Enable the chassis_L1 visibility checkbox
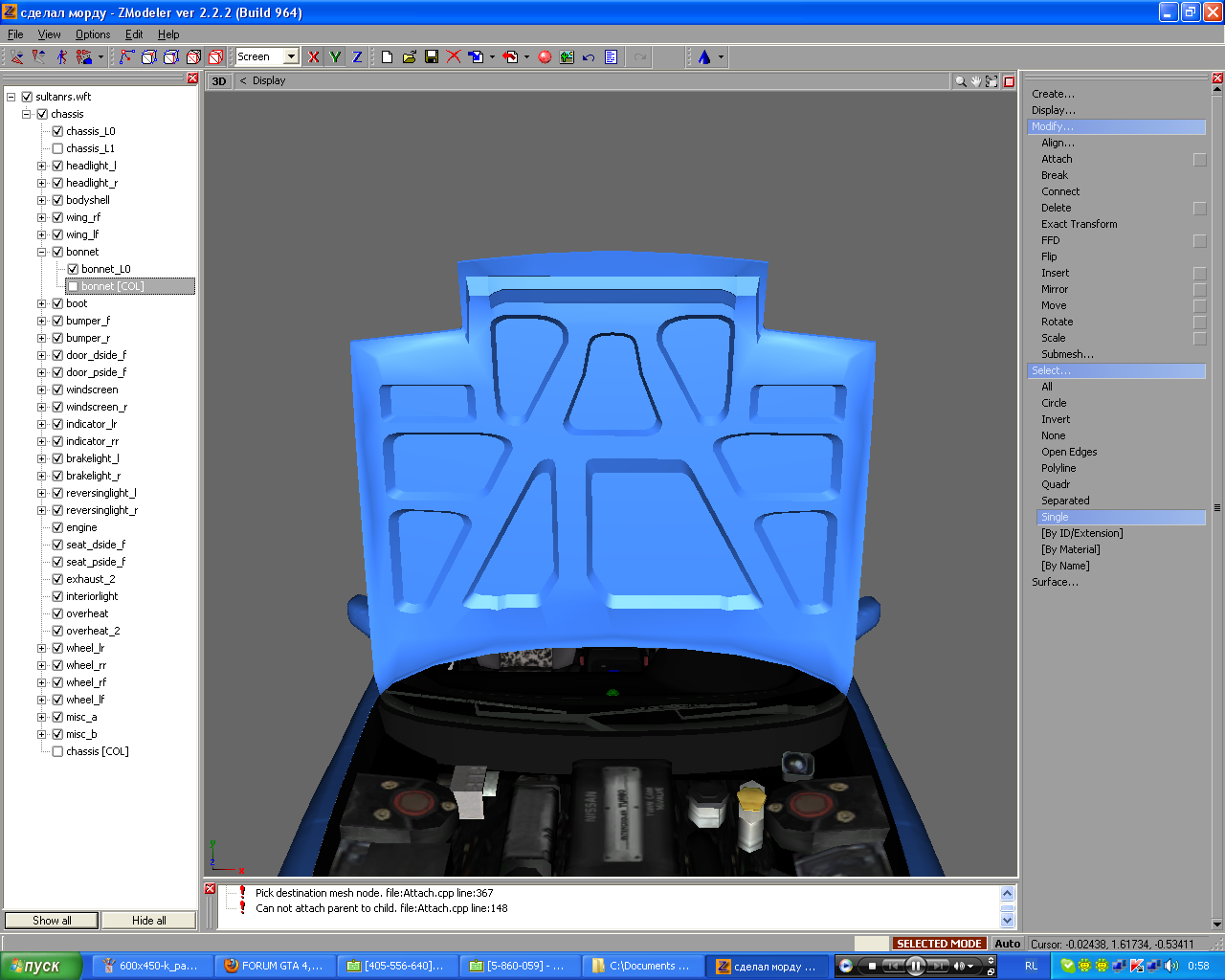 [x=57, y=148]
